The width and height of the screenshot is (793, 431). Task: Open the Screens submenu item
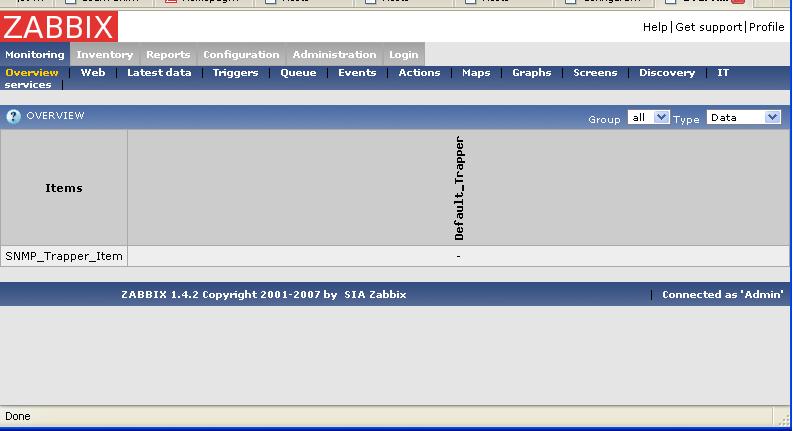[595, 72]
